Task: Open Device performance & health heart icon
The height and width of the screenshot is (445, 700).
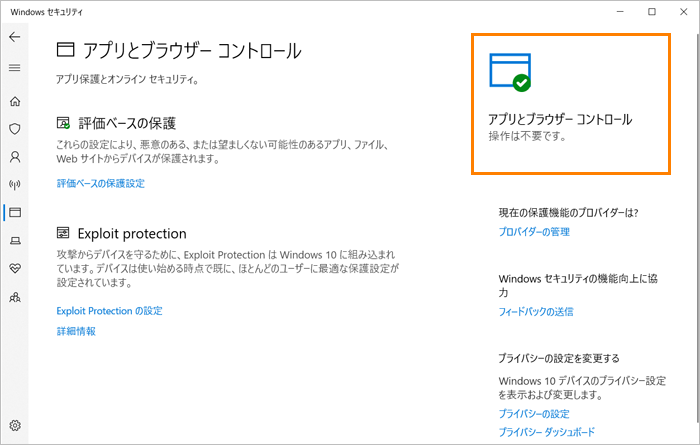Action: [x=15, y=268]
